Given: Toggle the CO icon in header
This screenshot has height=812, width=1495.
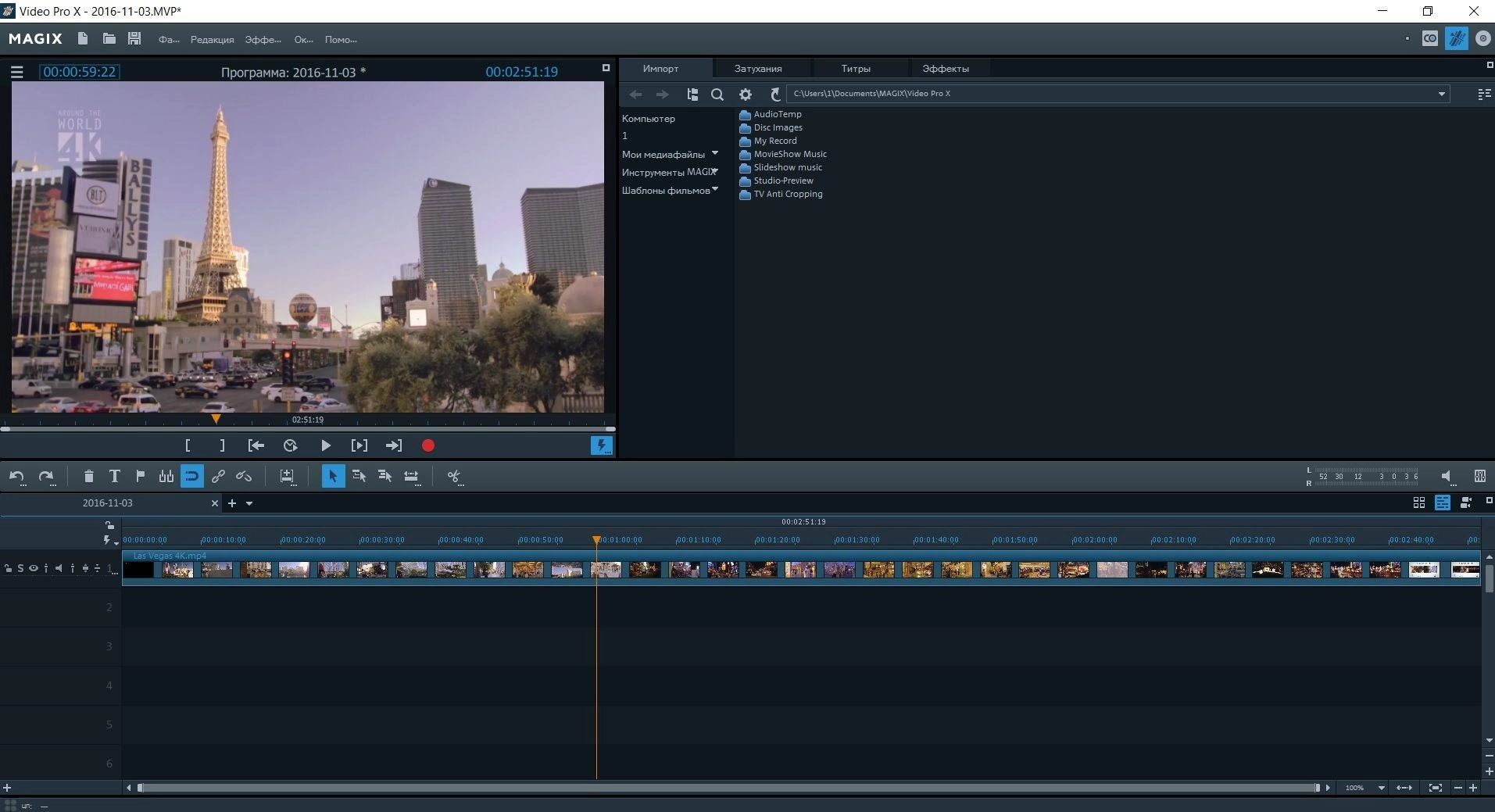Looking at the screenshot, I should point(1429,38).
